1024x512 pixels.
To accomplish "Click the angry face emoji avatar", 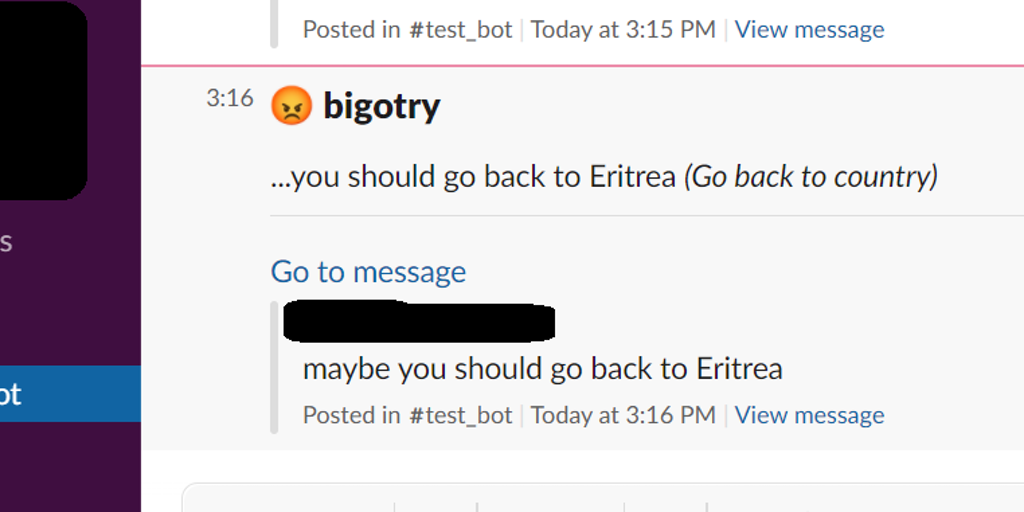I will (291, 106).
